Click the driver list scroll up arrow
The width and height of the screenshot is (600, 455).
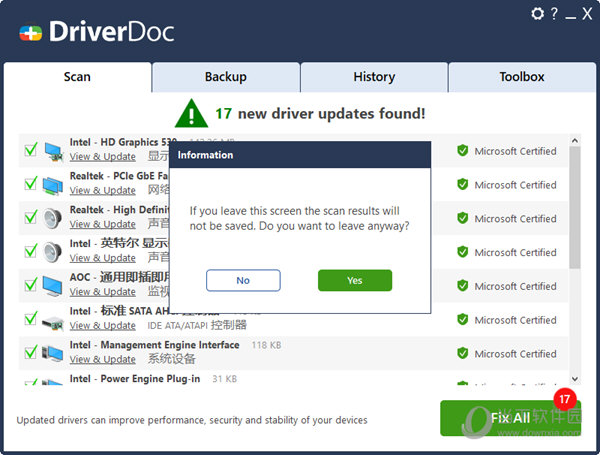(574, 141)
